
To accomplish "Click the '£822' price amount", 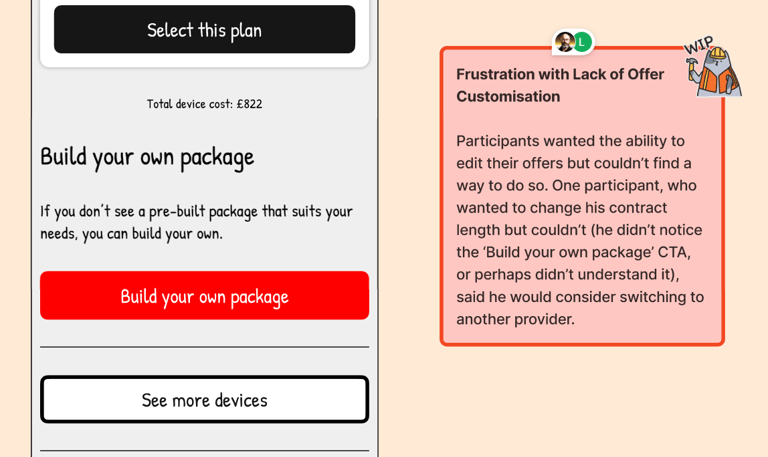I will point(249,103).
